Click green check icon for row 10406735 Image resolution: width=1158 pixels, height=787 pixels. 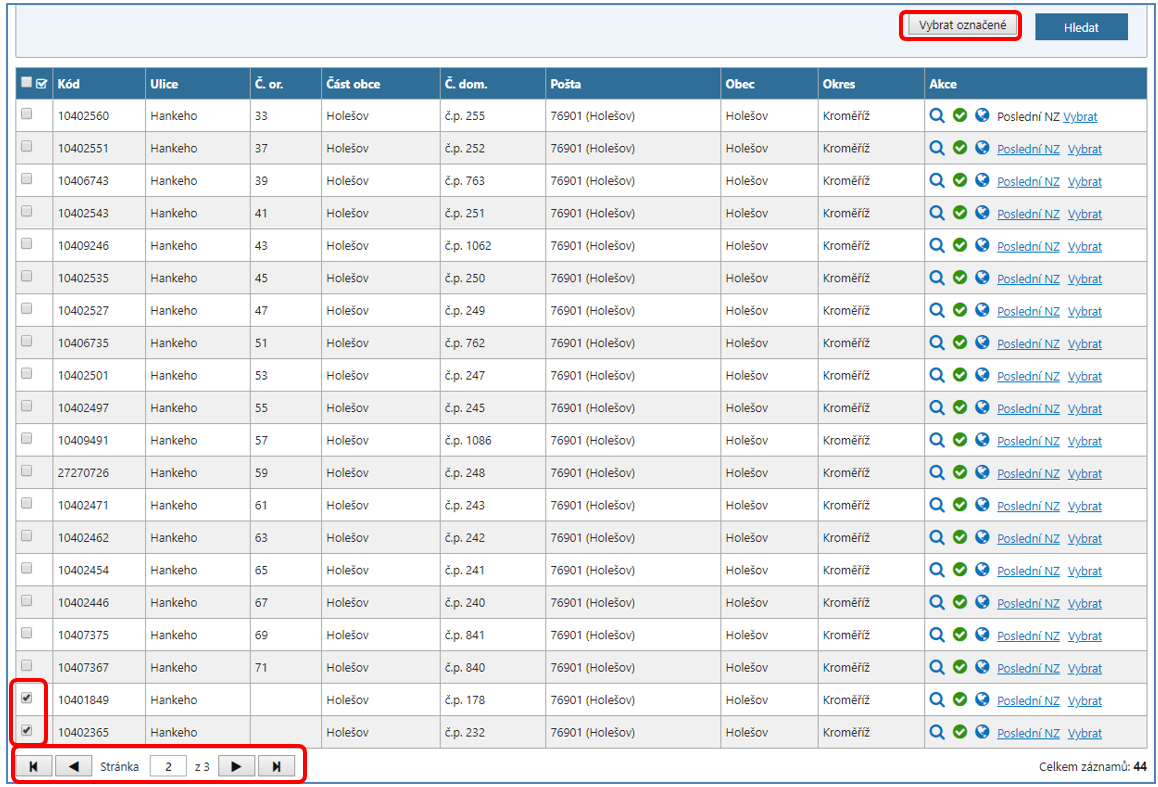pyautogui.click(x=960, y=343)
